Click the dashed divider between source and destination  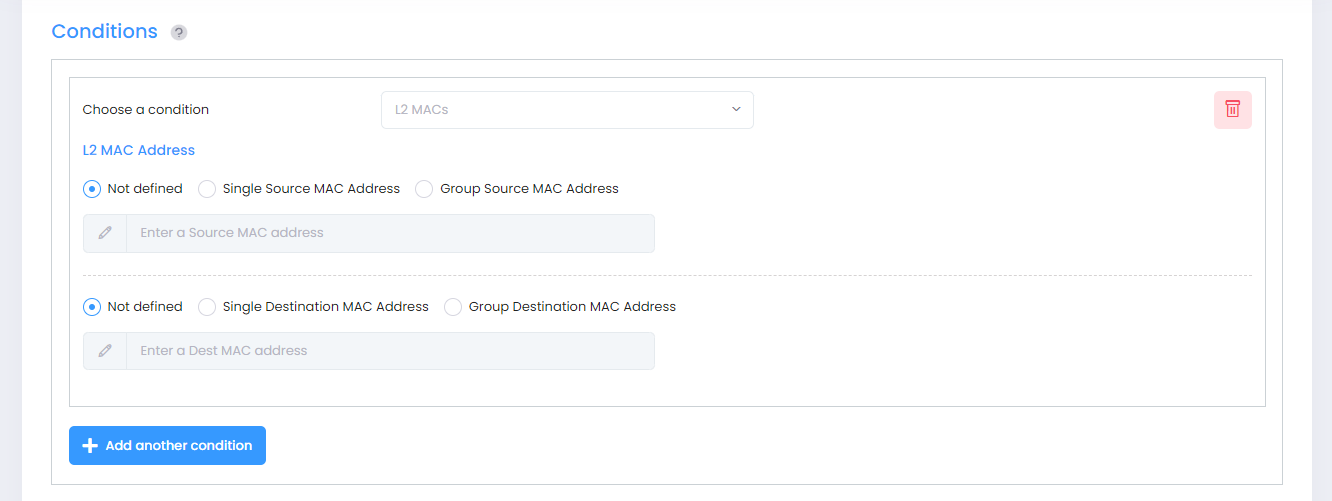tap(667, 275)
